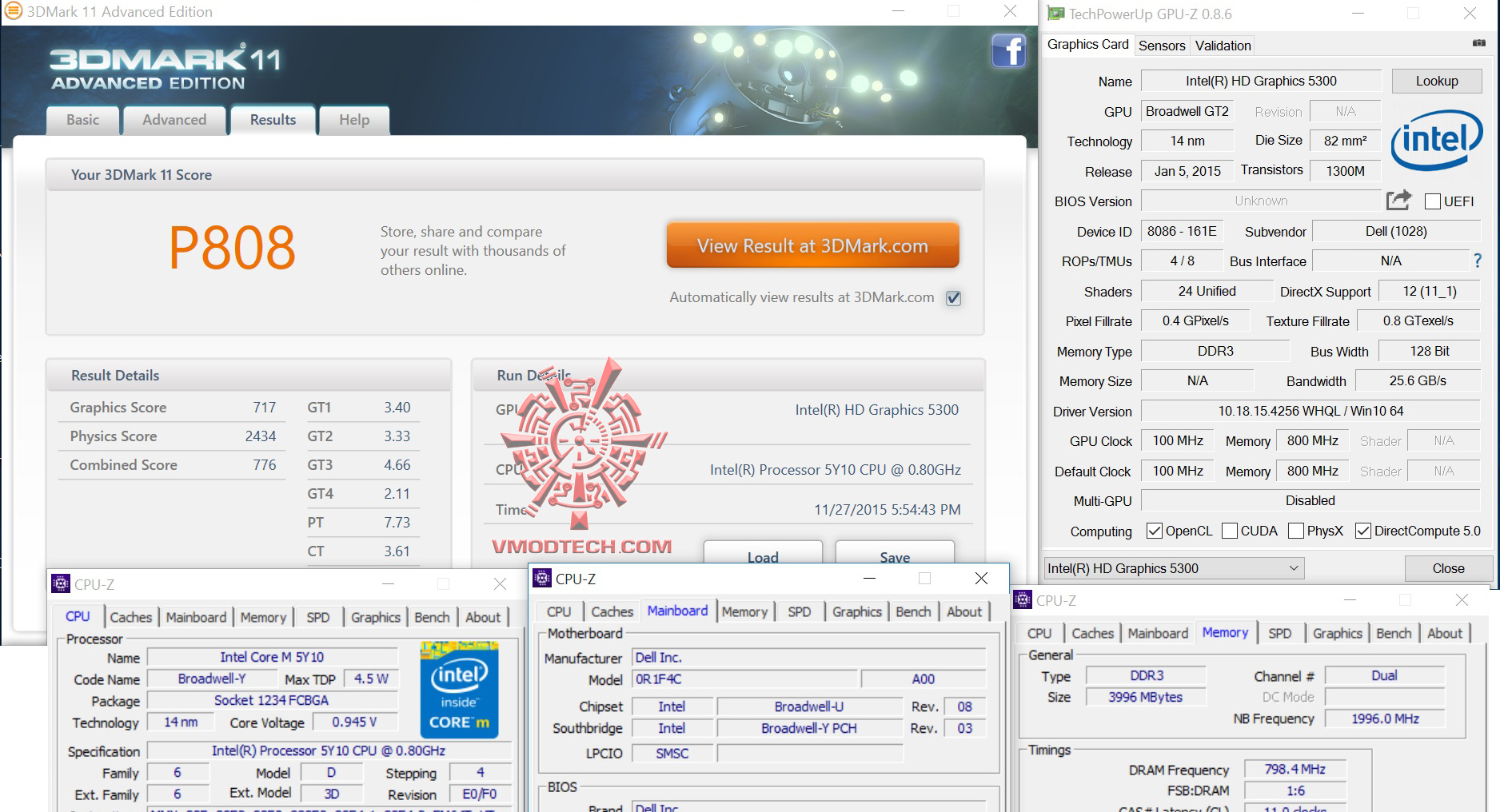Open the Help tab in 3DMark
This screenshot has height=812, width=1500.
click(x=354, y=120)
